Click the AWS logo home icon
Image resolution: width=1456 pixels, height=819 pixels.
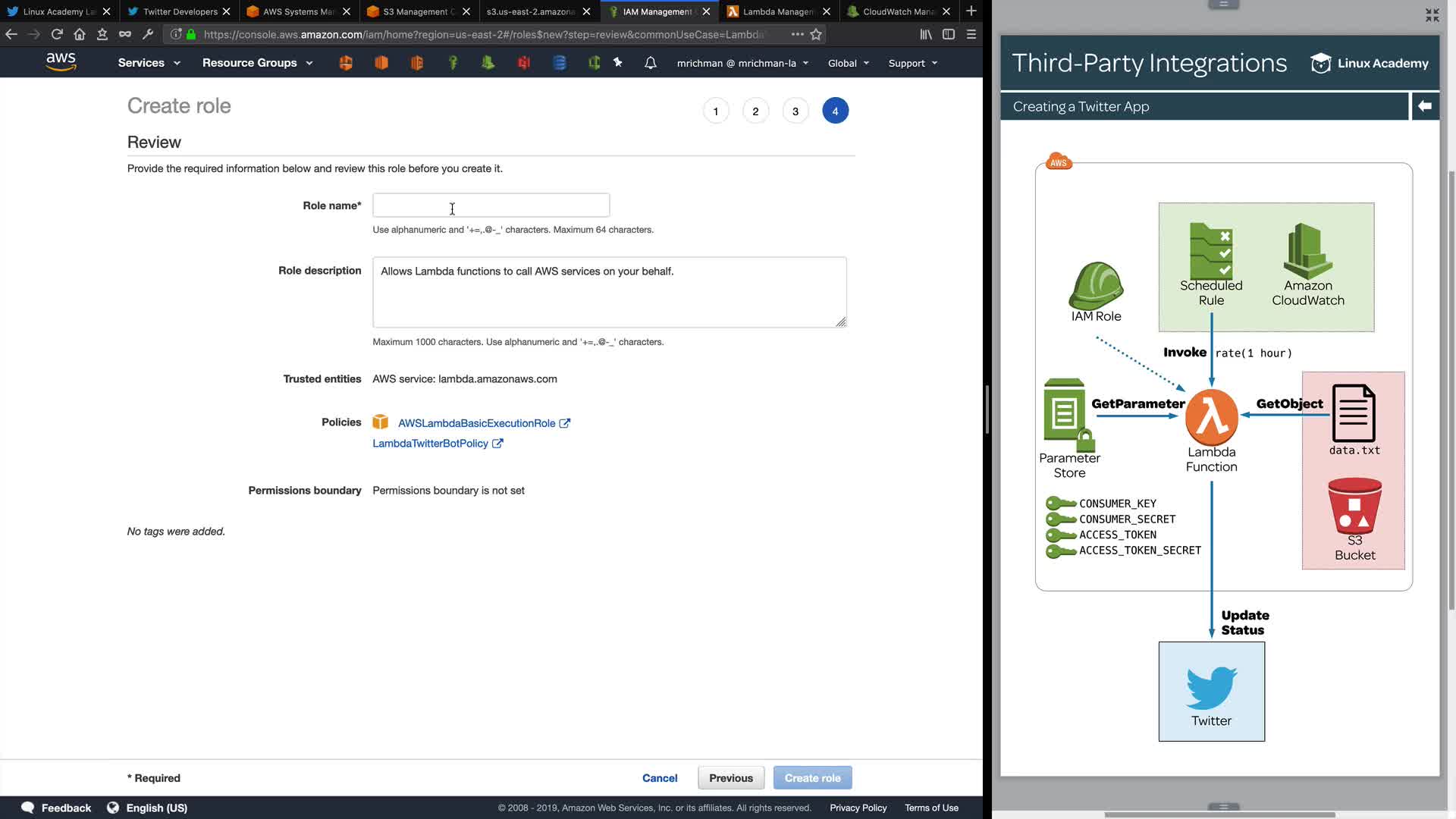tap(61, 62)
